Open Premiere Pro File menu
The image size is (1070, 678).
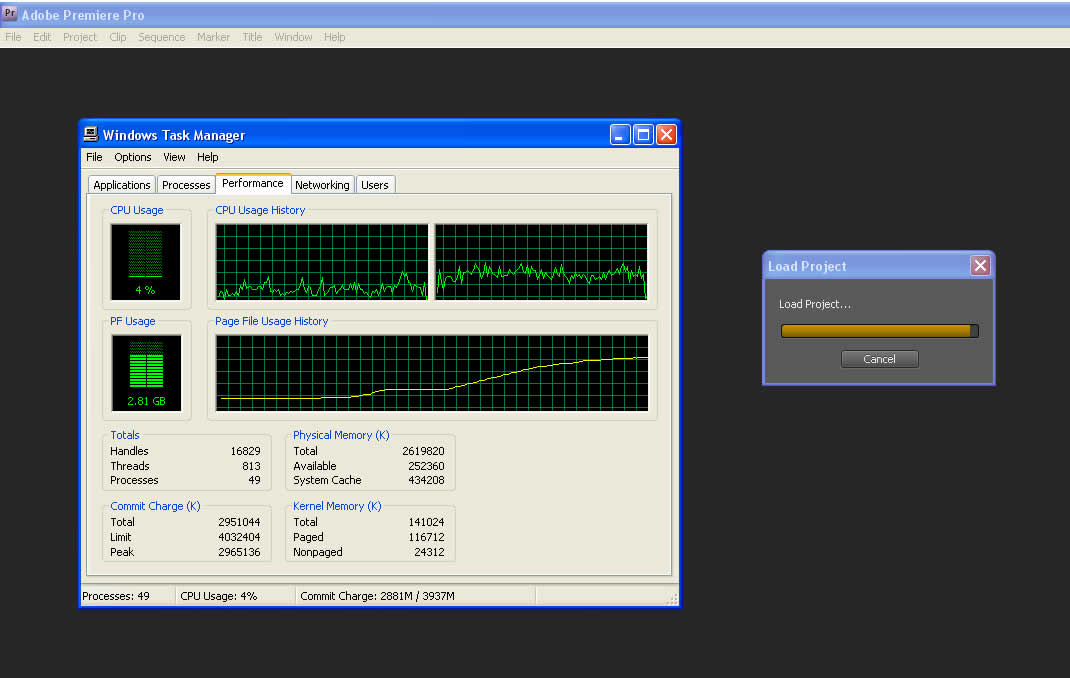tap(13, 37)
